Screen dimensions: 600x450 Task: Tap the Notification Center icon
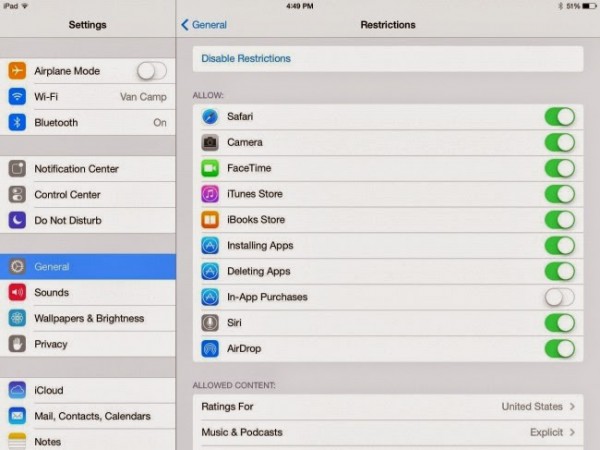pyautogui.click(x=17, y=169)
